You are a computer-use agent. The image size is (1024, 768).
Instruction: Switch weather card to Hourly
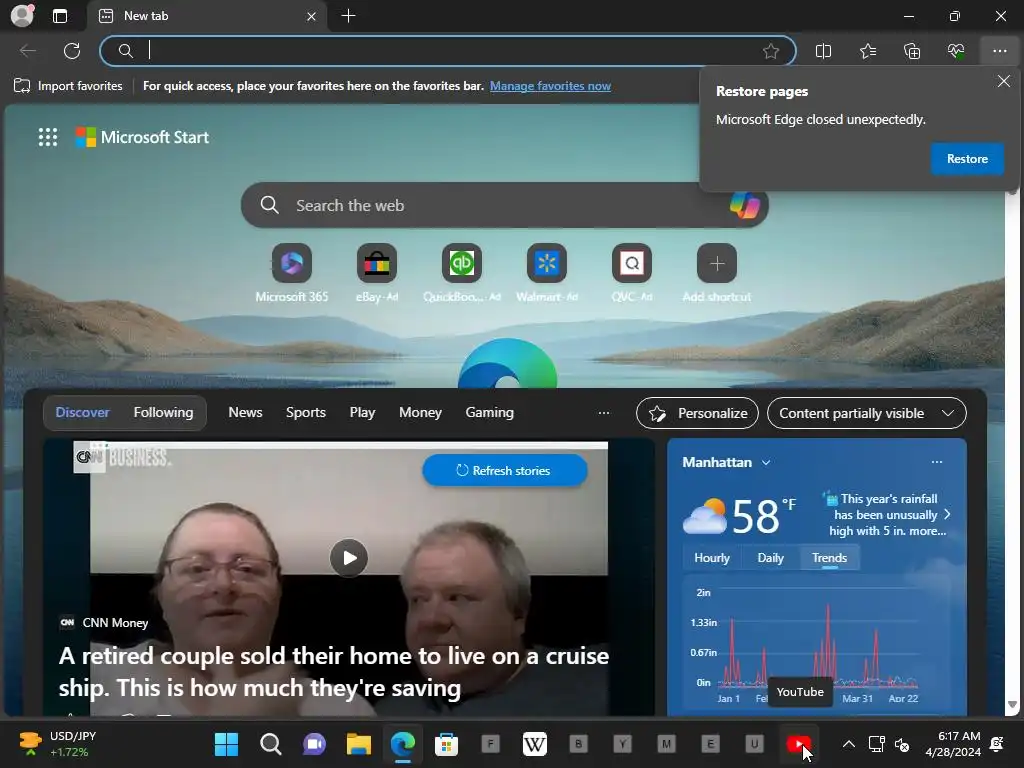click(711, 558)
